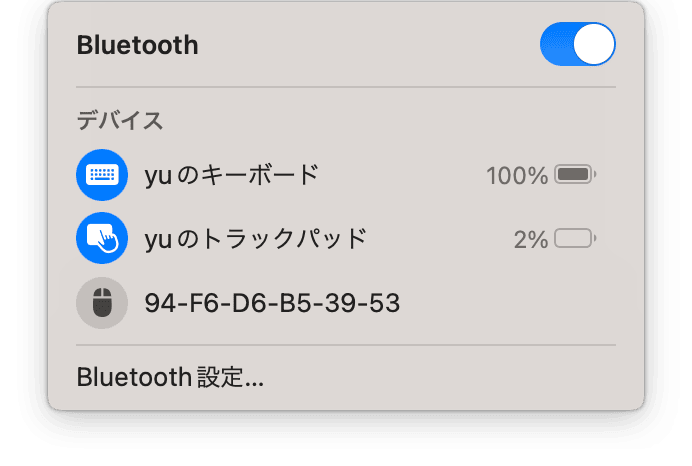The height and width of the screenshot is (466, 692).
Task: Click the white keyboard glyph inside blue circle
Action: point(102,175)
